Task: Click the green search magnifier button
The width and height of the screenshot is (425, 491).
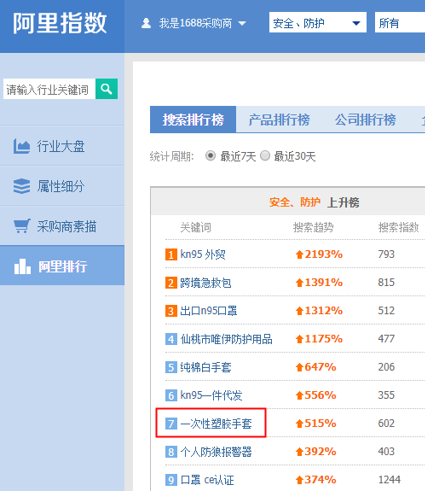Action: [107, 89]
